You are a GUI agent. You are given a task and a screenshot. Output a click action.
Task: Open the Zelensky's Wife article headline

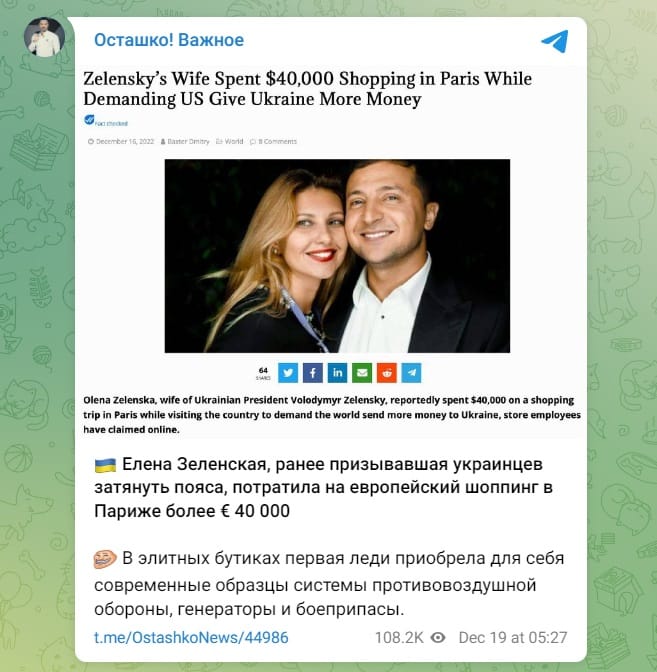pos(307,89)
